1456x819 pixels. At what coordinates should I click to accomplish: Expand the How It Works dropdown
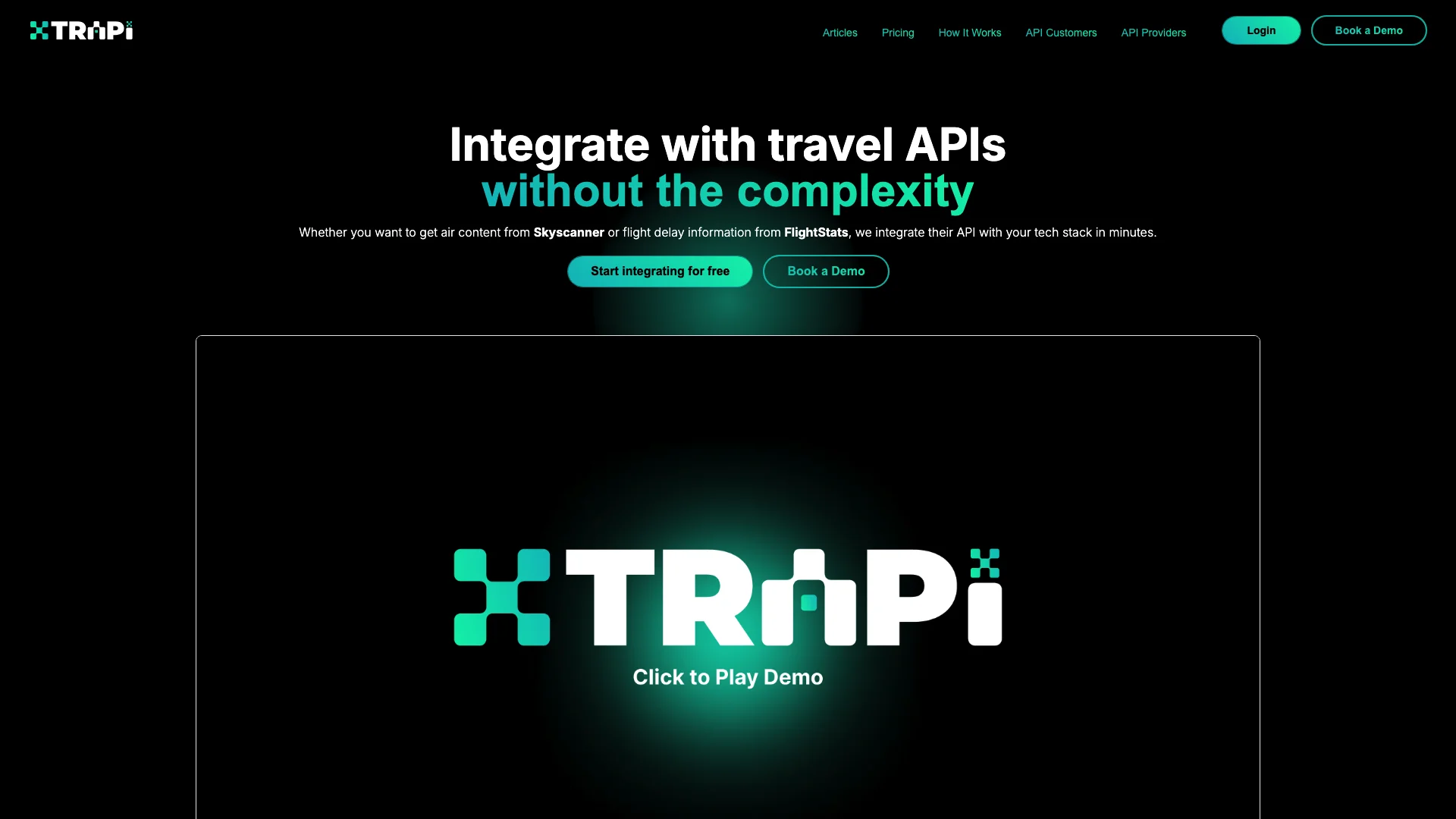tap(970, 32)
